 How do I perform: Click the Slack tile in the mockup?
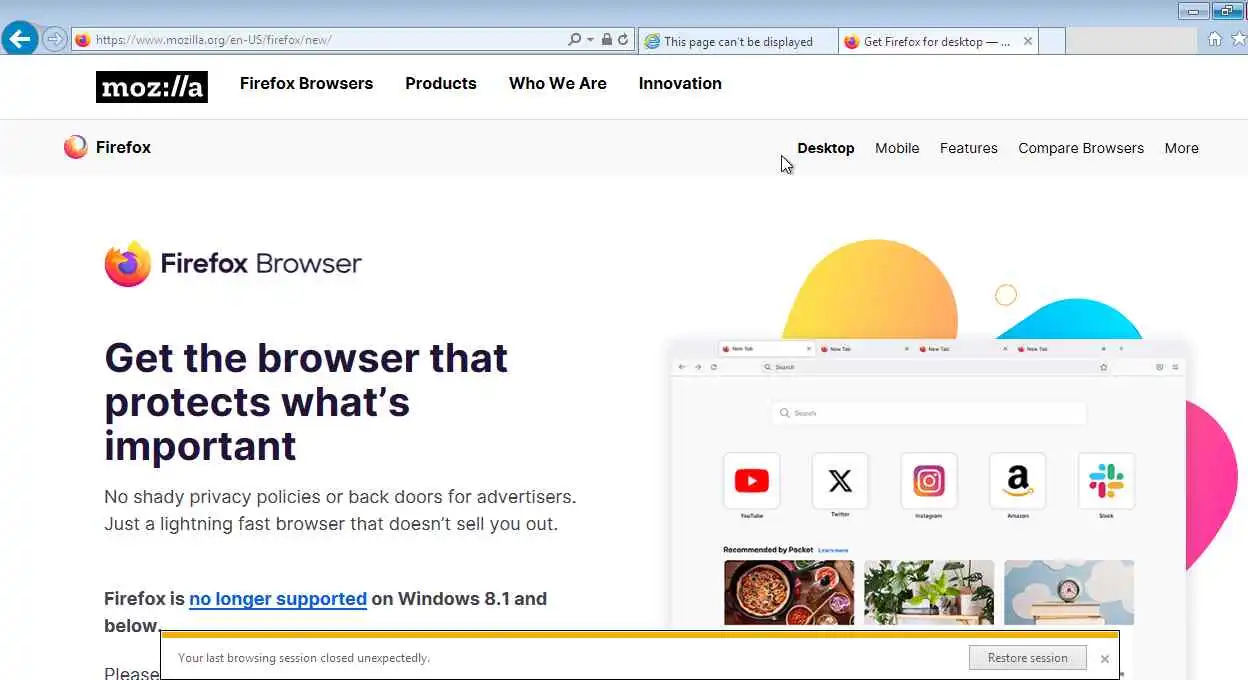click(x=1106, y=481)
